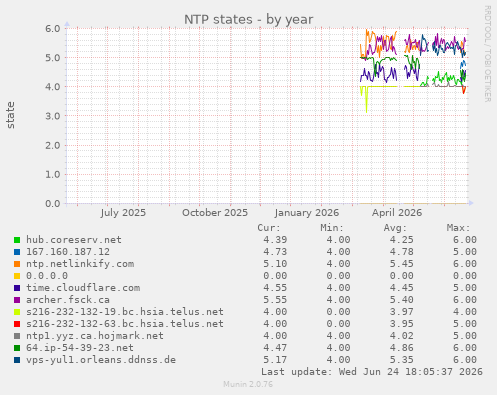
Task: Click the 2.0 y-axis tick label
Action: [53, 145]
